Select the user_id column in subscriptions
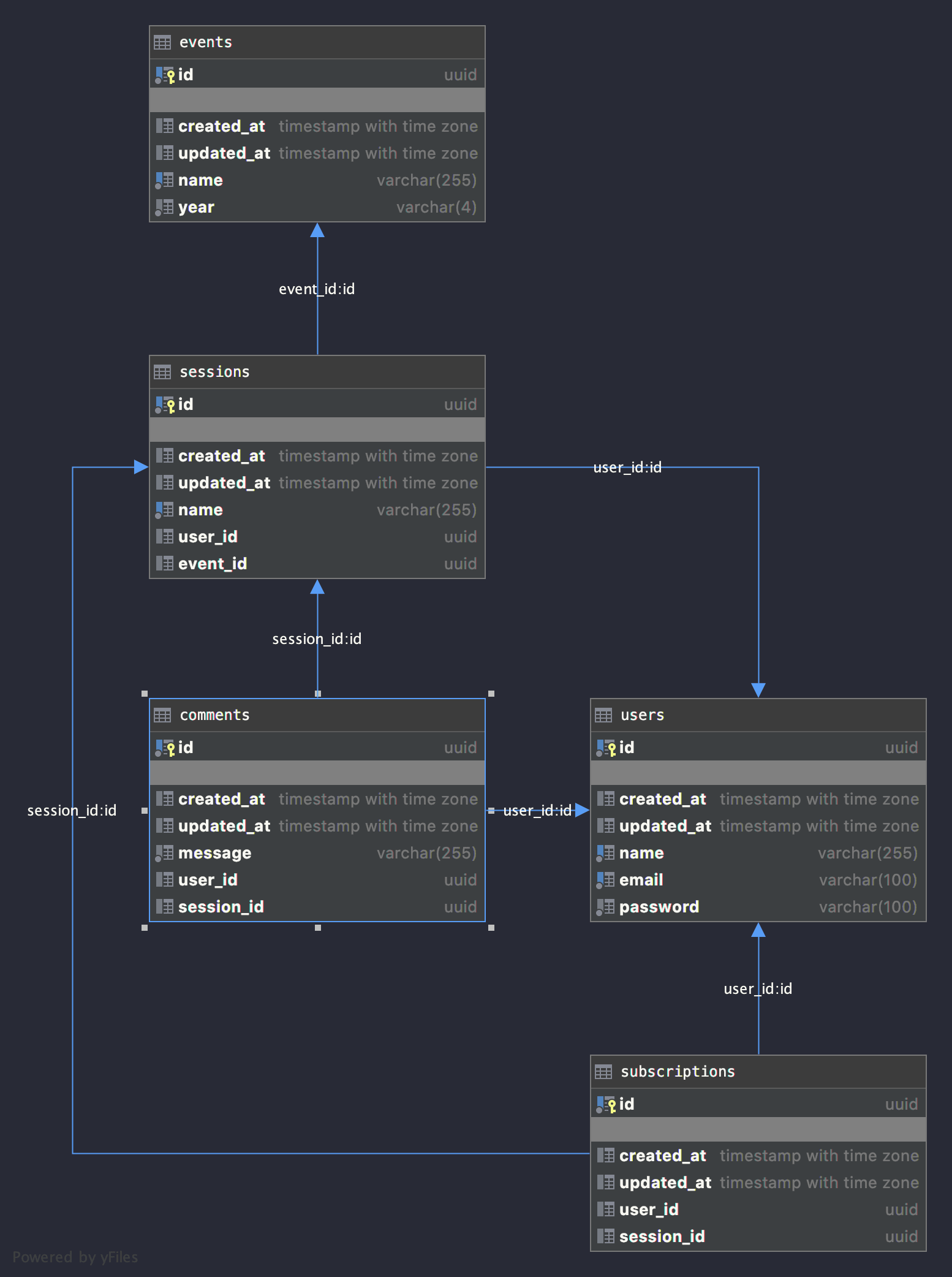The height and width of the screenshot is (1277, 952). [x=758, y=1210]
